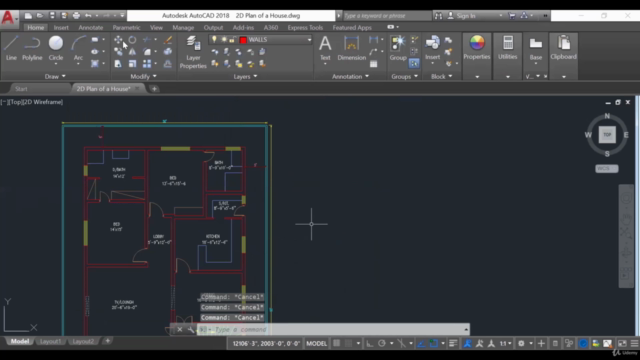Add a new drawing tab with plus

pos(154,89)
